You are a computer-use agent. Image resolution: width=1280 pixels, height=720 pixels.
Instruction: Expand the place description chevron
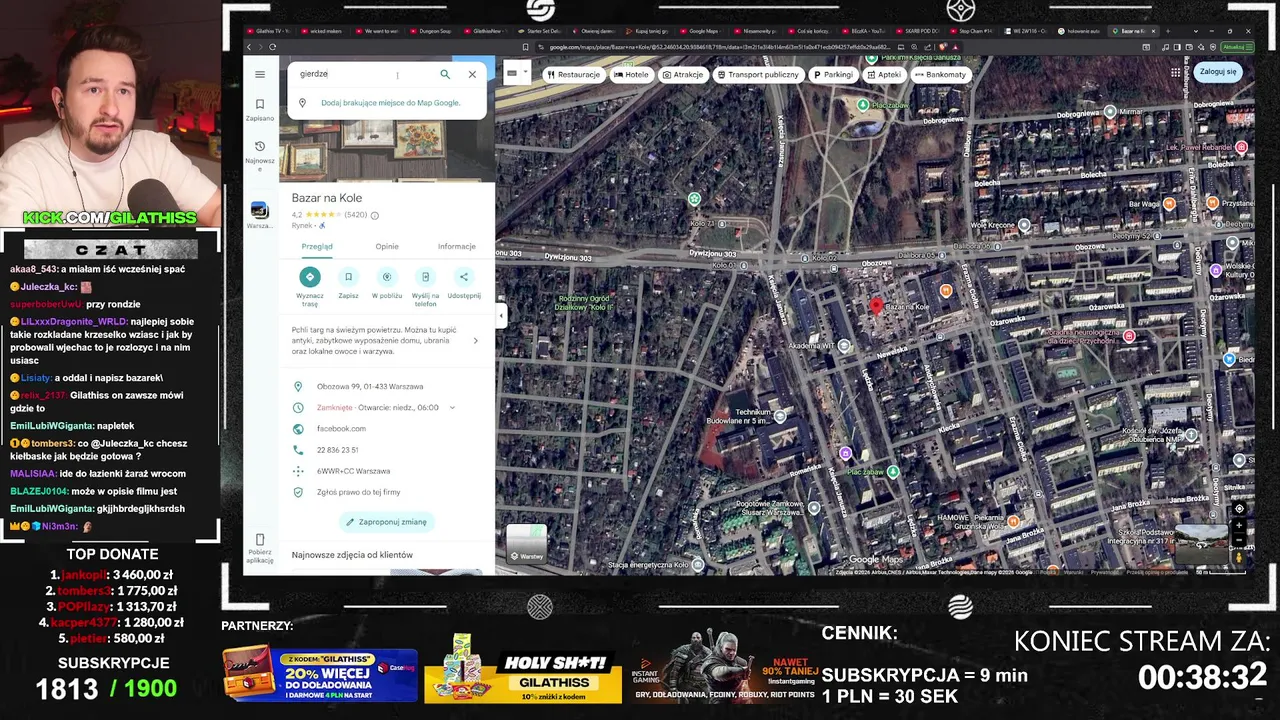[475, 341]
